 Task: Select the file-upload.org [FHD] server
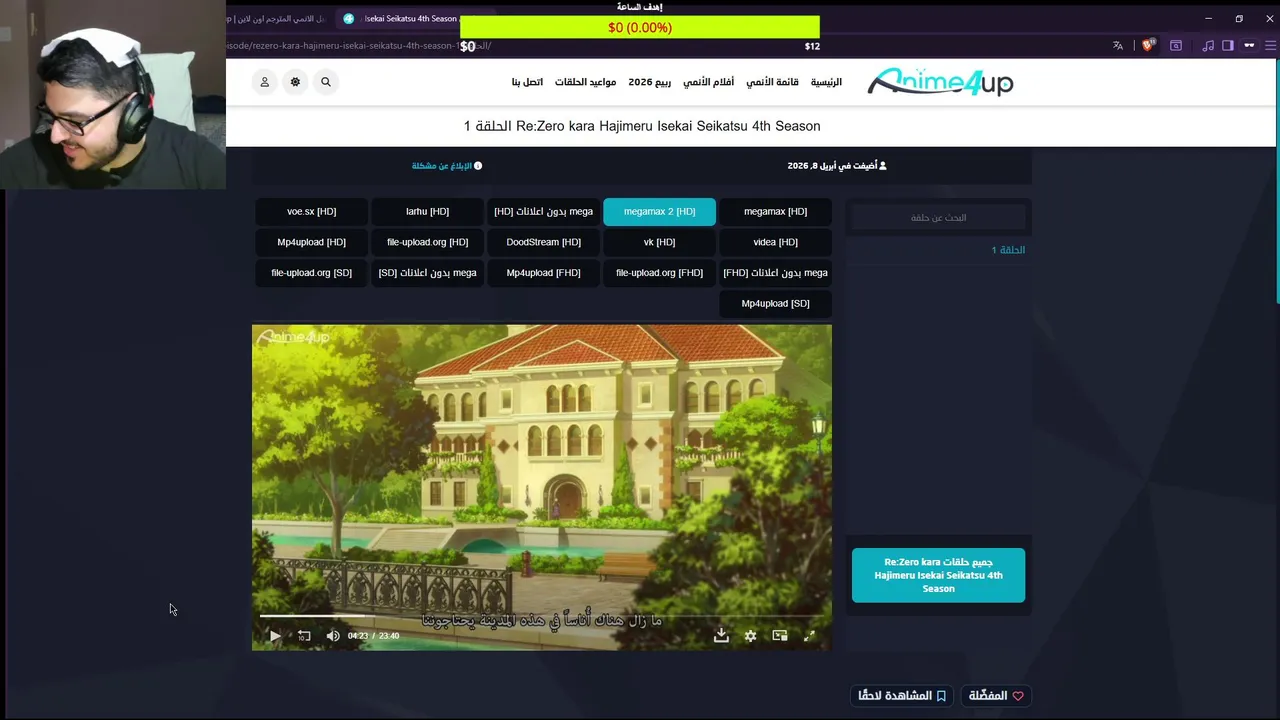659,273
